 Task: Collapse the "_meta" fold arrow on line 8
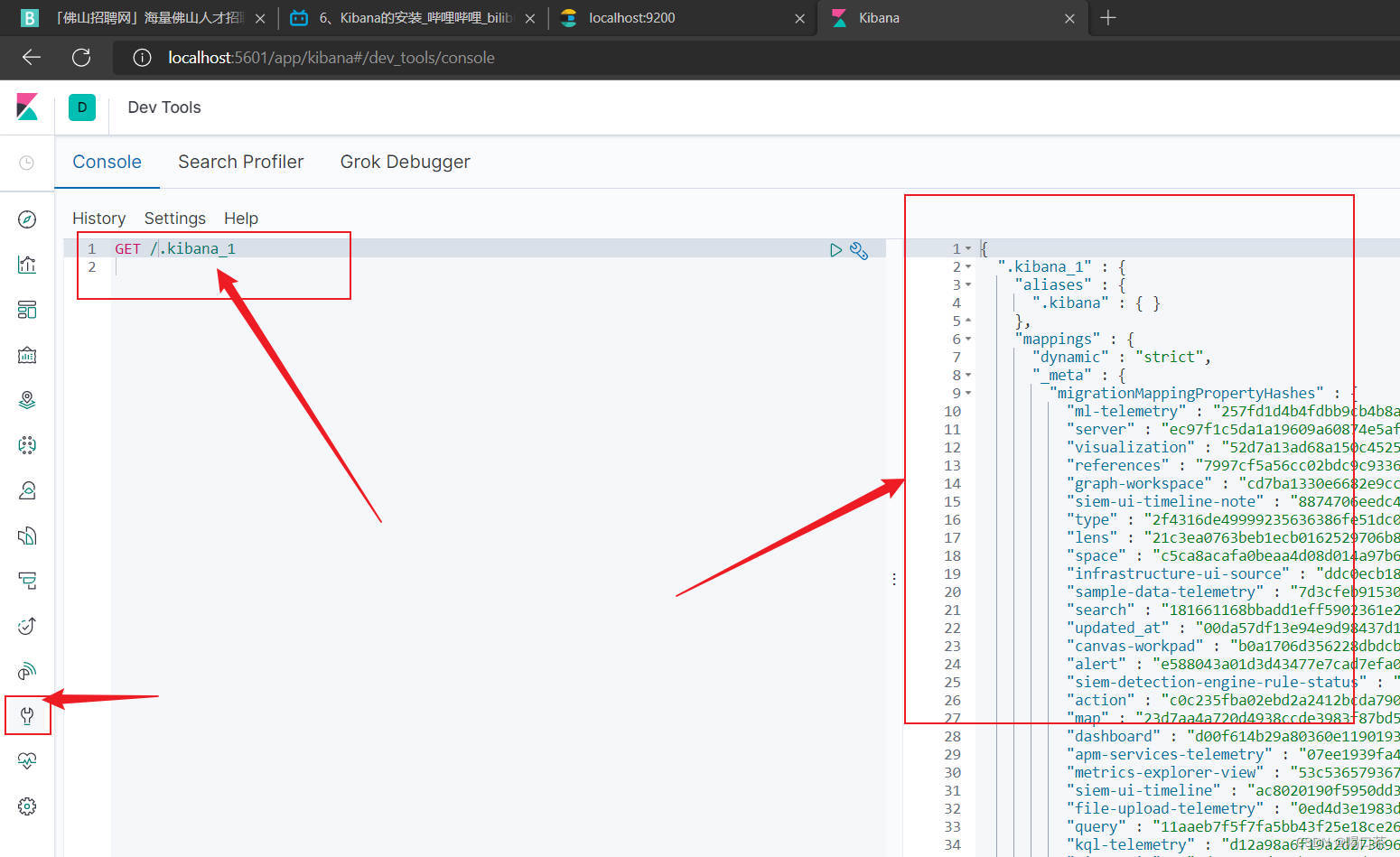tap(968, 375)
